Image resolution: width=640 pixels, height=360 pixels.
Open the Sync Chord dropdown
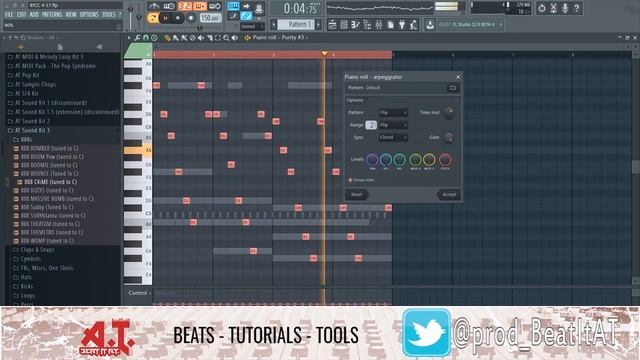point(393,138)
